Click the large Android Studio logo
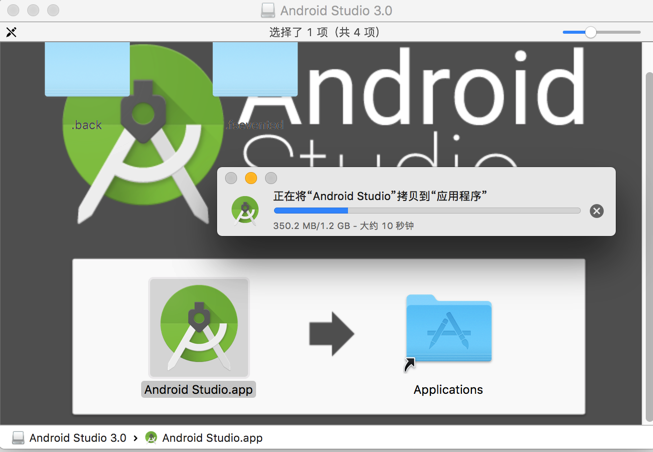Image resolution: width=653 pixels, height=452 pixels. 143,133
